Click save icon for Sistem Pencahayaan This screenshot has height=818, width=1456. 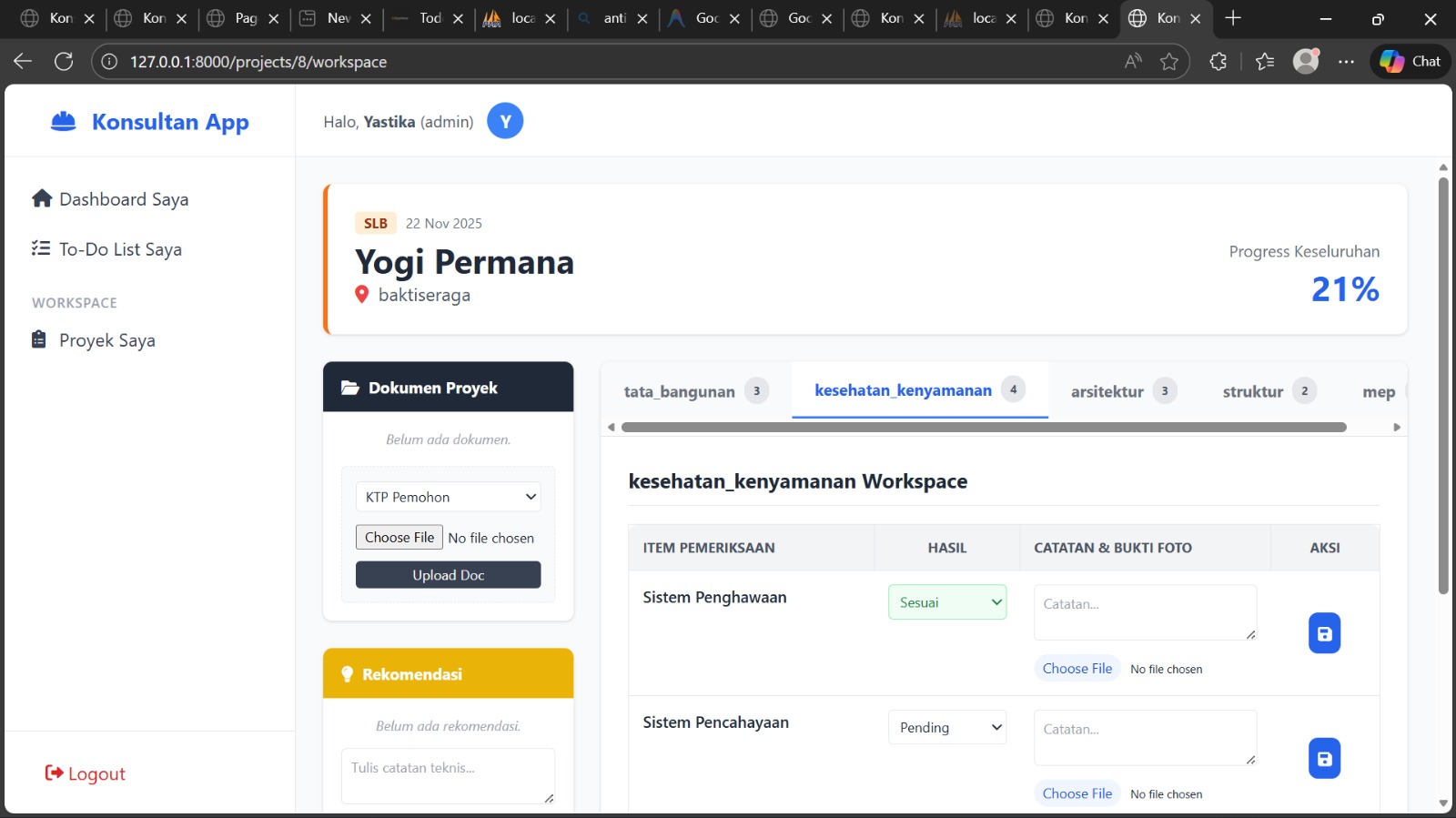(1324, 758)
